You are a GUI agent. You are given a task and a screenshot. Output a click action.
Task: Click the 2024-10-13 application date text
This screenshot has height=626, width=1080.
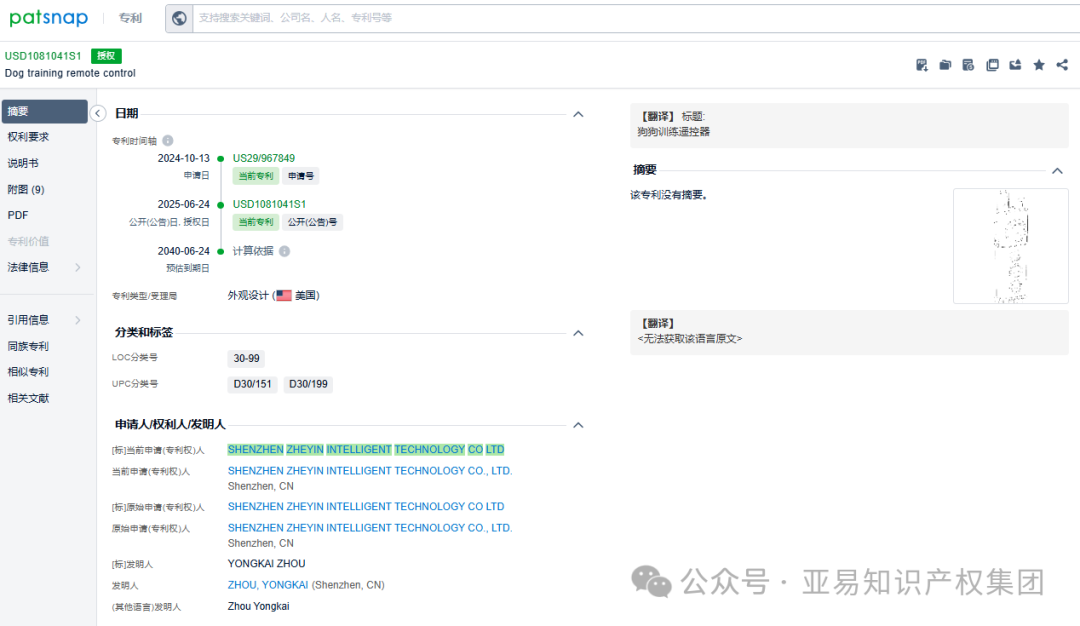pos(183,158)
